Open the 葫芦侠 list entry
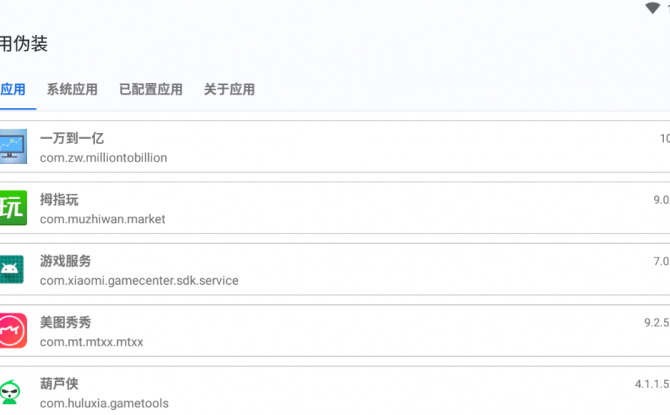The height and width of the screenshot is (415, 670). coord(335,391)
